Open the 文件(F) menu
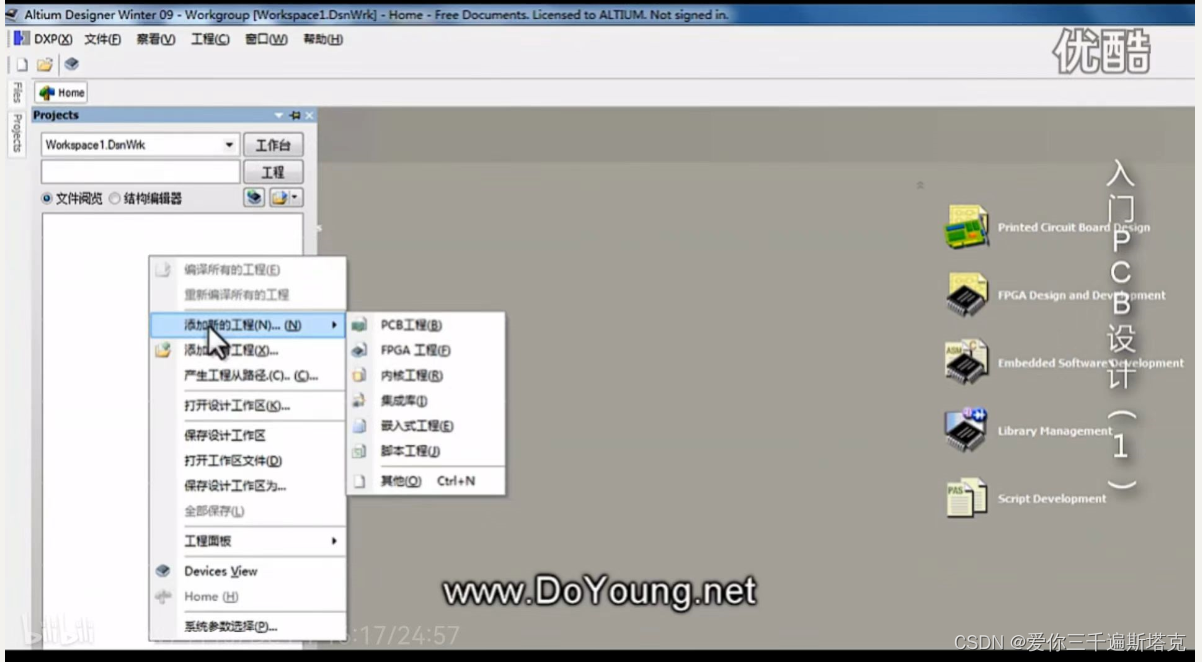Image resolution: width=1202 pixels, height=662 pixels. (102, 39)
